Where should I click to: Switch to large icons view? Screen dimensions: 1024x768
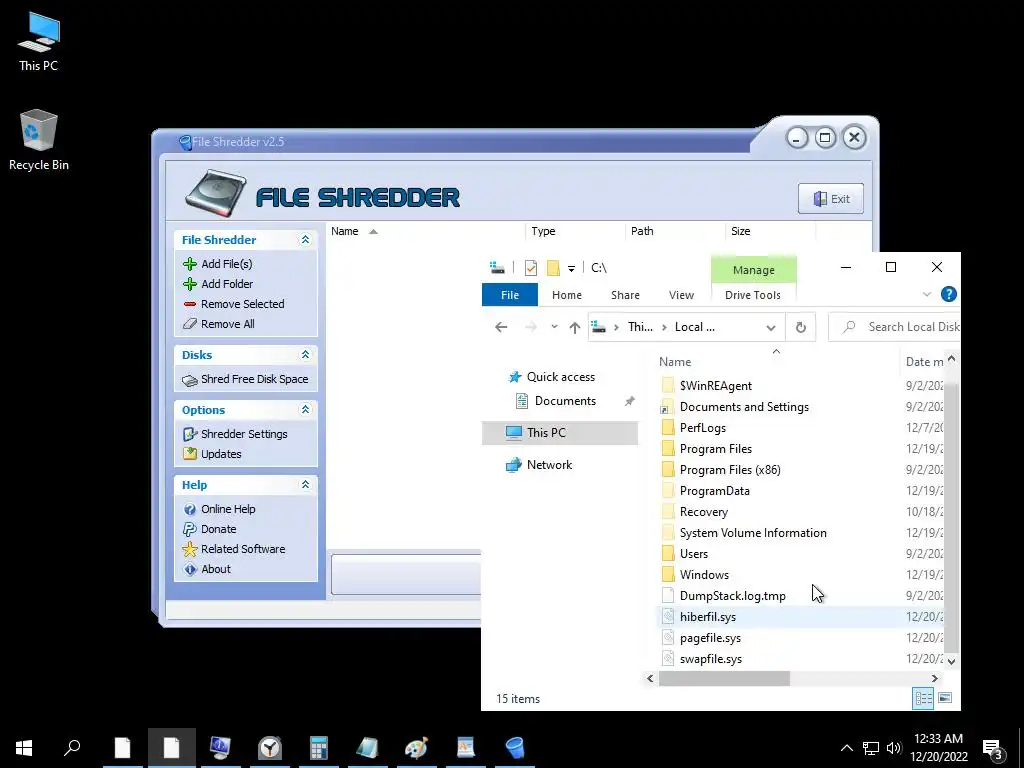[945, 698]
